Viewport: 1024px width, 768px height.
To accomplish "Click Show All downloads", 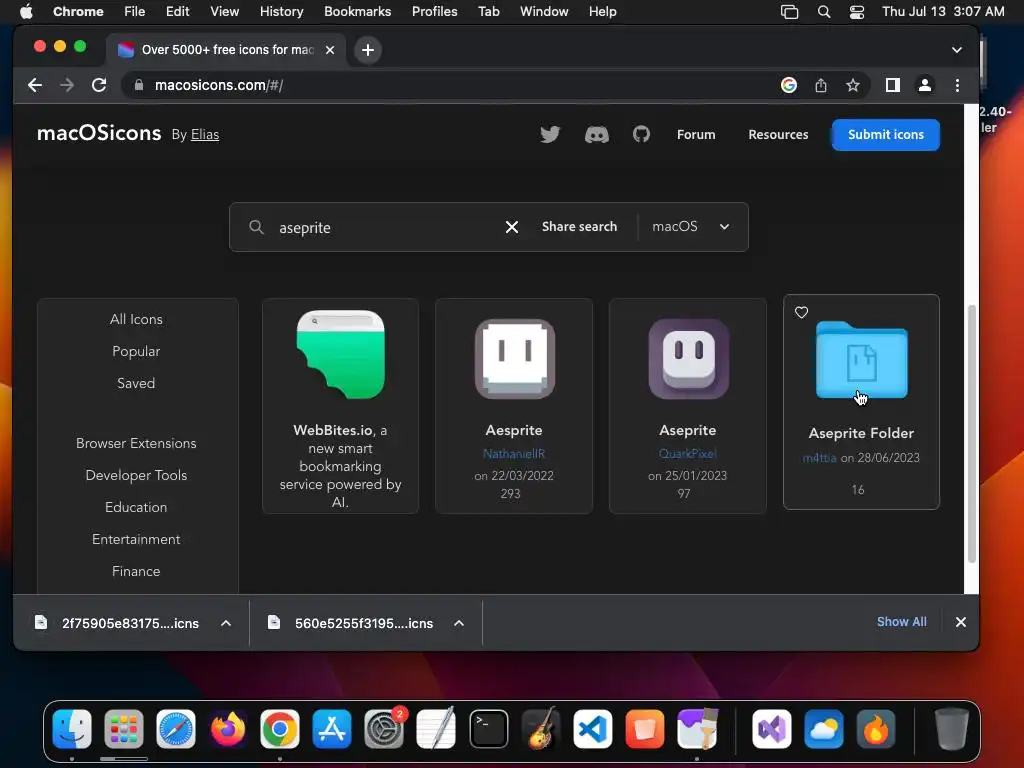I will coord(901,622).
